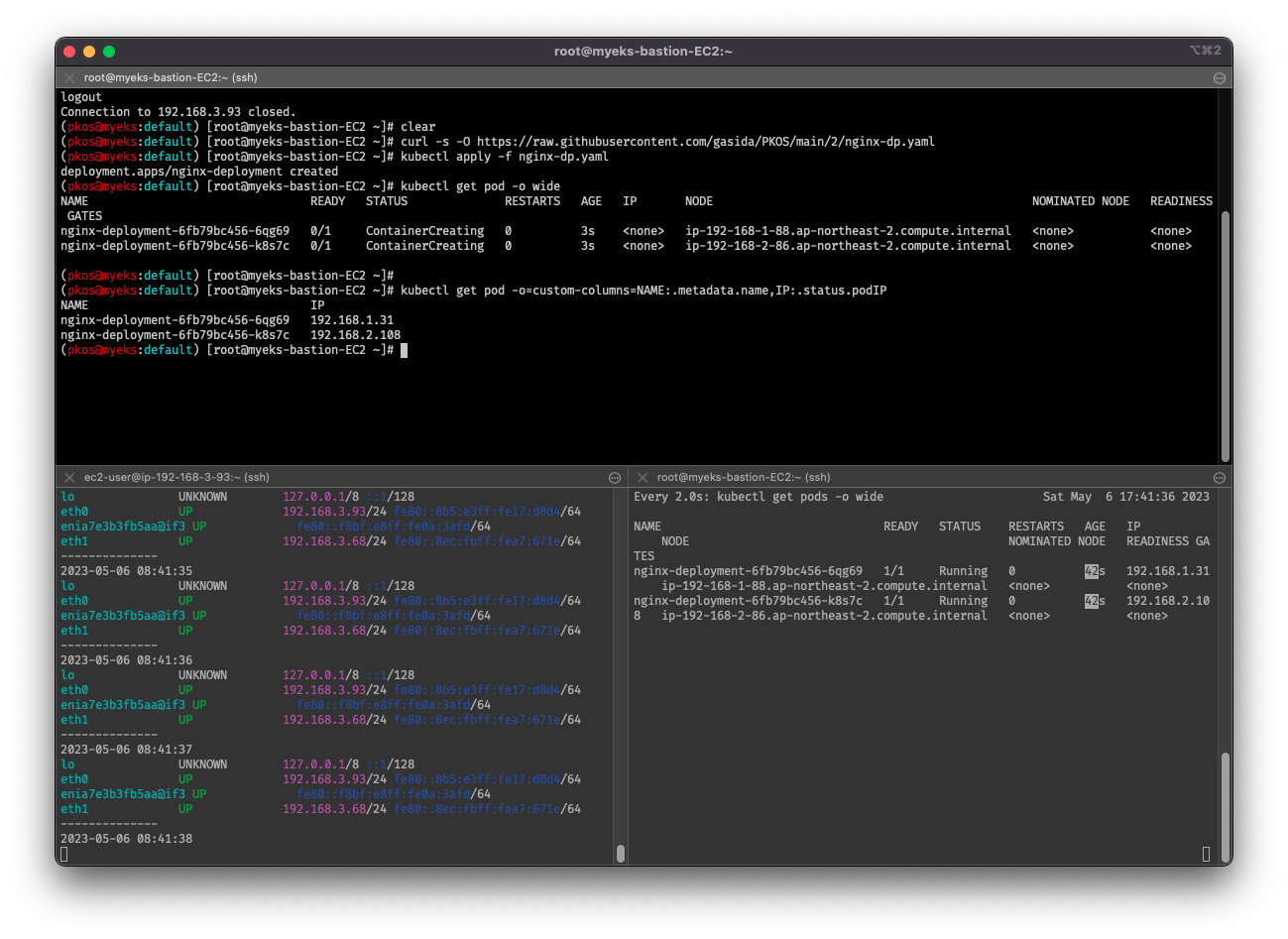The width and height of the screenshot is (1288, 939).
Task: Click timestamp '2023-05-06 08:41:35'
Action: 127,571
